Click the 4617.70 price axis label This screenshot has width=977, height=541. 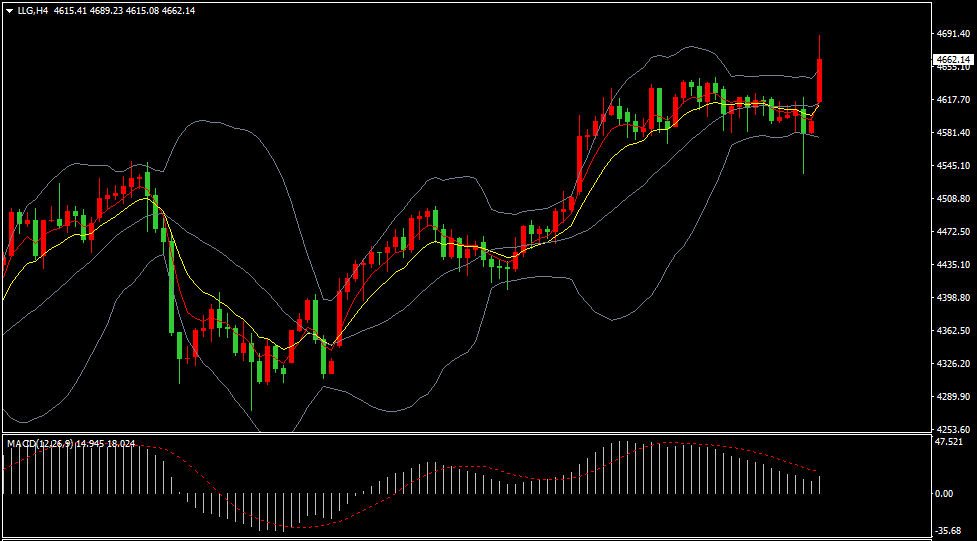point(953,100)
